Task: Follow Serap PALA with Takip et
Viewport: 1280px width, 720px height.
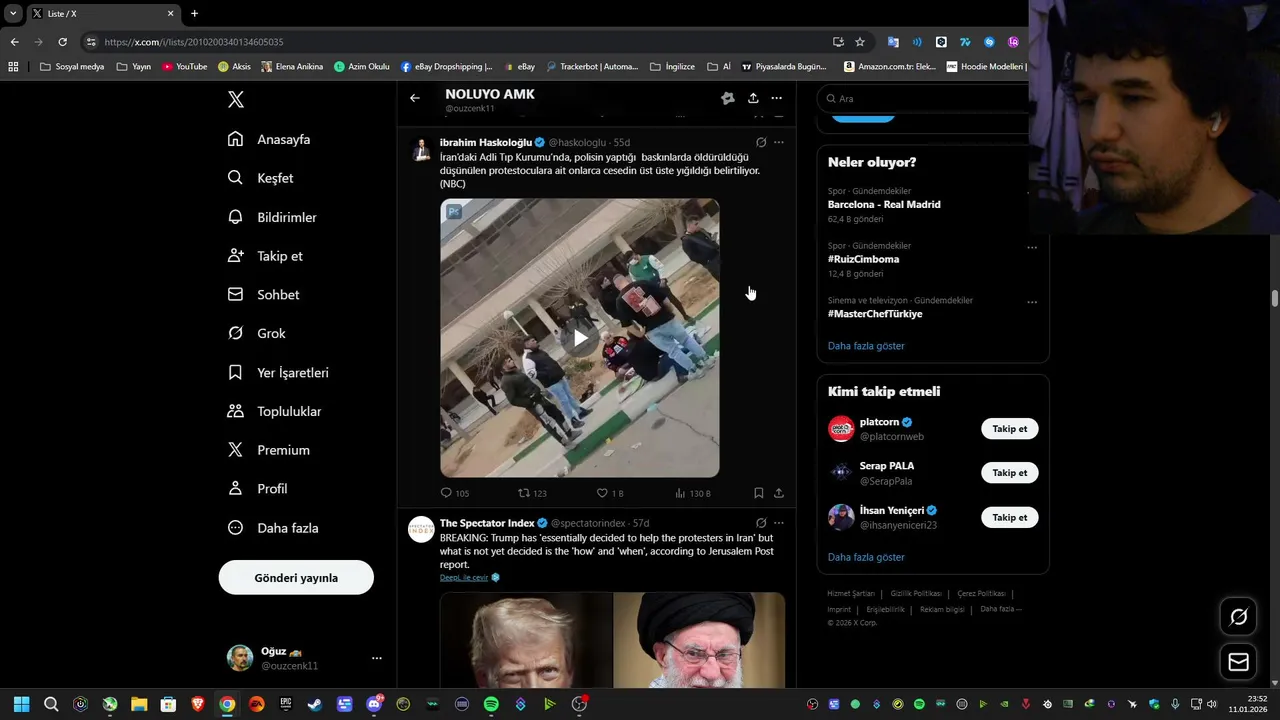Action: point(1010,473)
